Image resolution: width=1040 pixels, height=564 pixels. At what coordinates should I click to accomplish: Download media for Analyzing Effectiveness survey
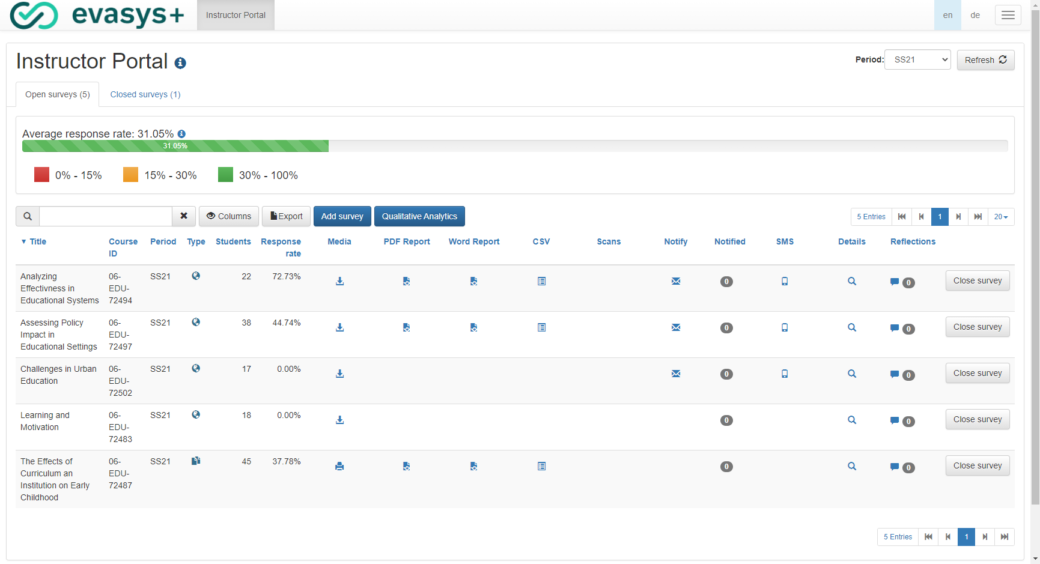click(340, 281)
